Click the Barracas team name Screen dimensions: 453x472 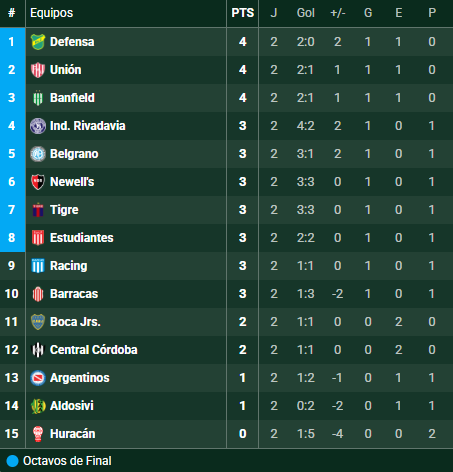click(74, 294)
